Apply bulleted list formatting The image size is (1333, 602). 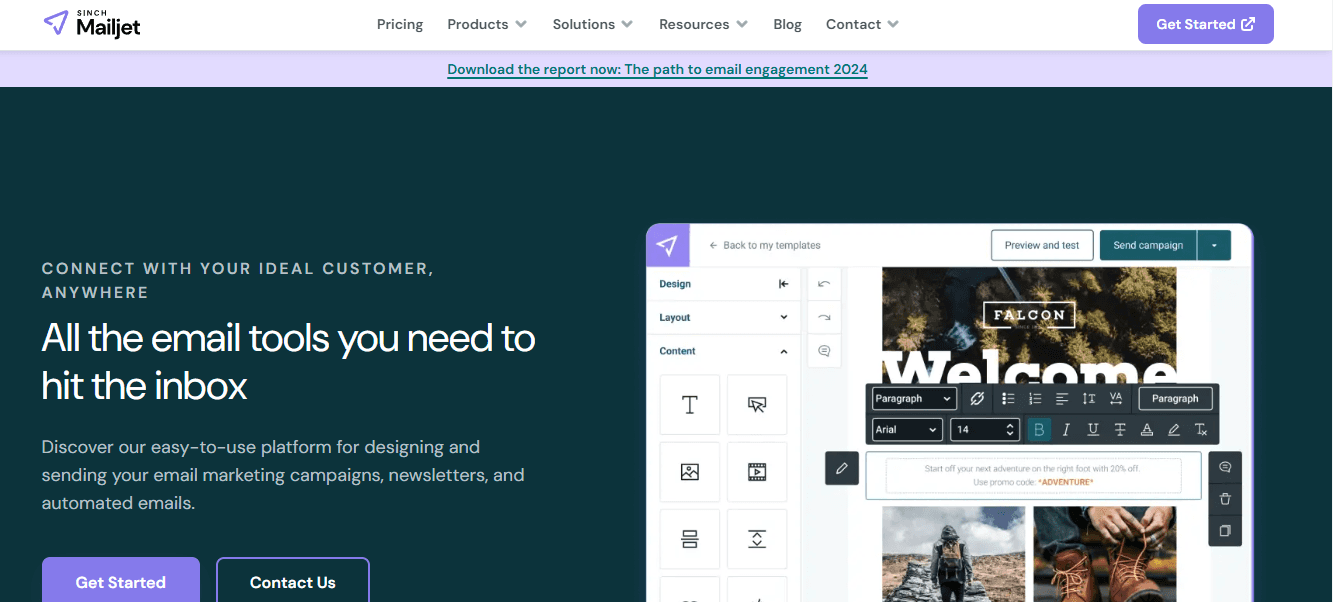pos(1008,398)
